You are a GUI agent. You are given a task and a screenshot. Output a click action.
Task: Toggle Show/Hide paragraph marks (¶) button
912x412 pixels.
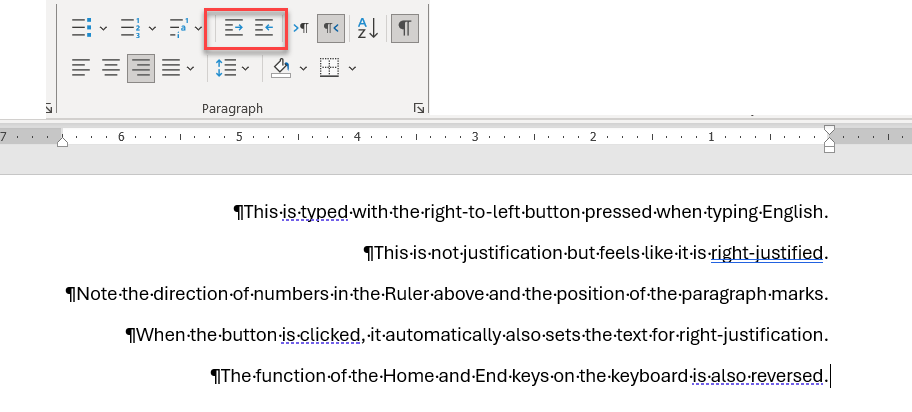(405, 27)
